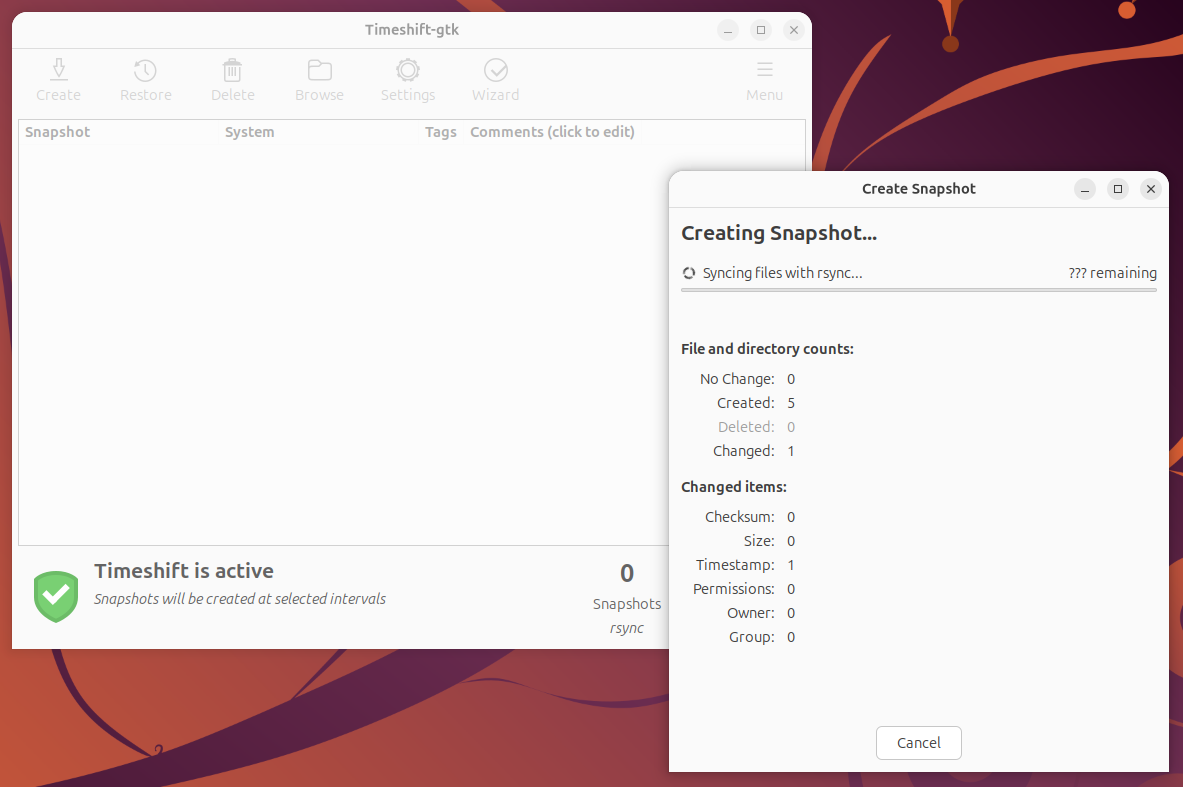Minimize the Timeshift-gtk window

pos(727,30)
